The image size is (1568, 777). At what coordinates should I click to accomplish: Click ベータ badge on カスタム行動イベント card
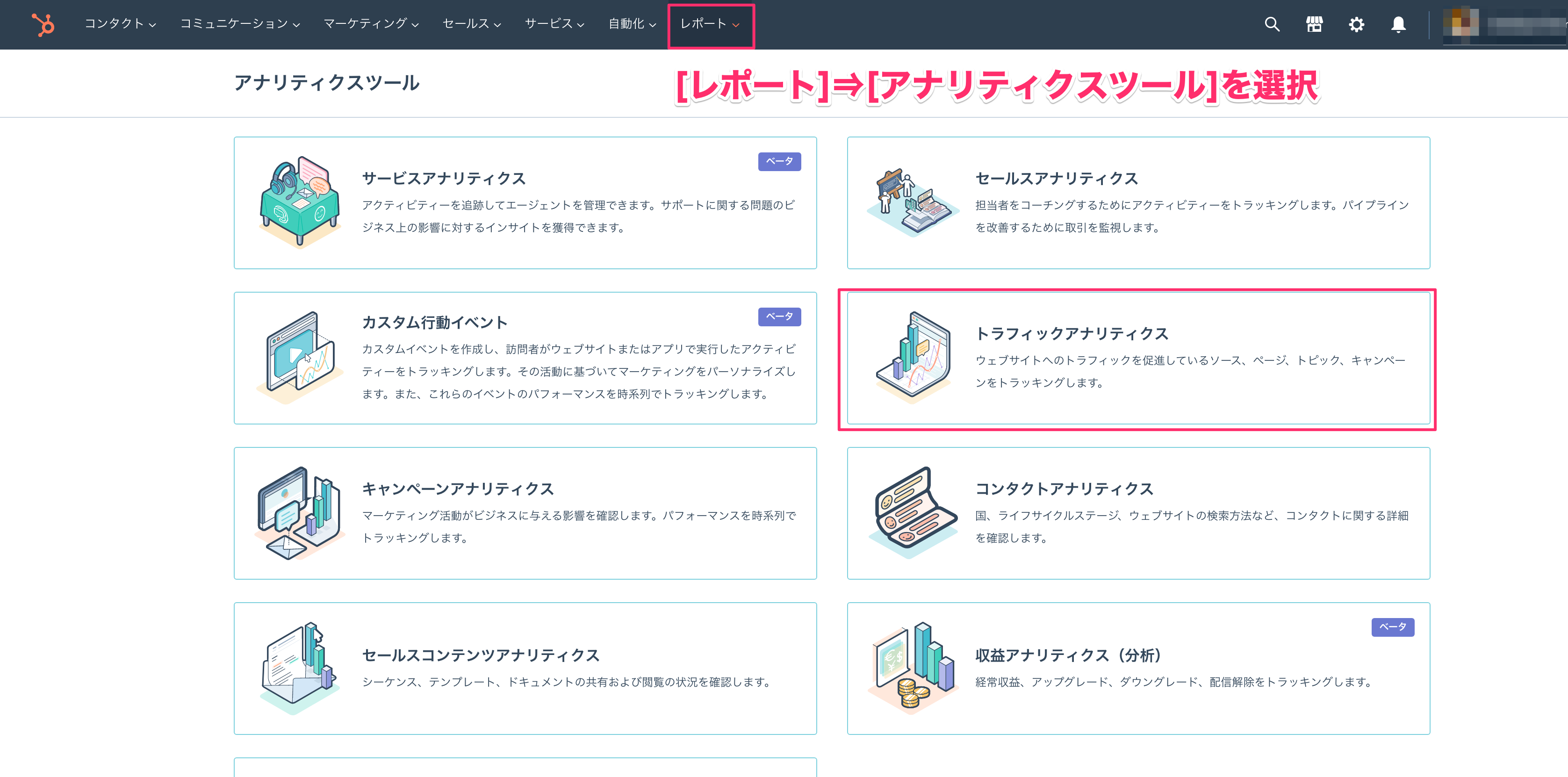tap(779, 317)
